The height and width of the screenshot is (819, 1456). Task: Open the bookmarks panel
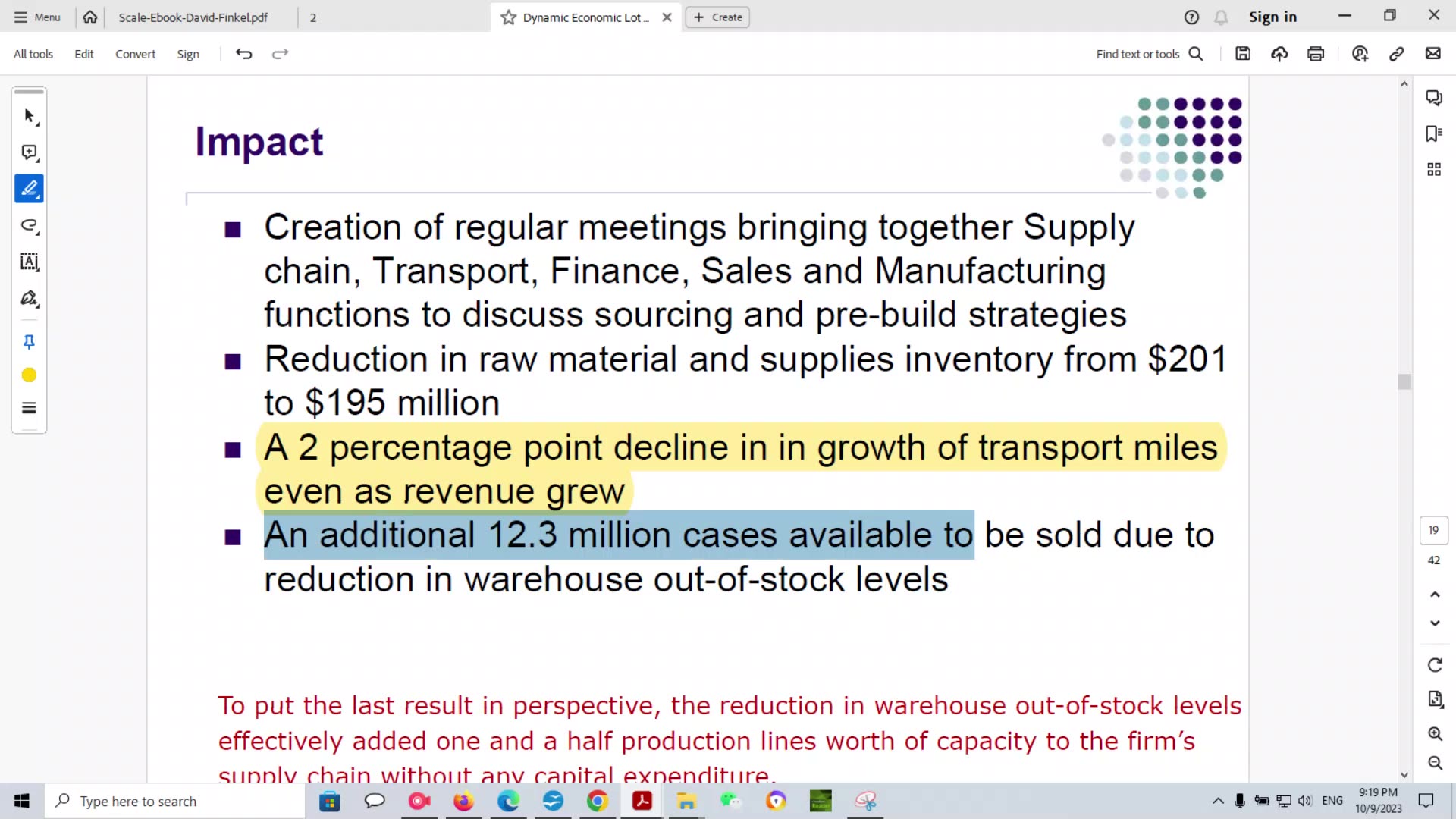click(1433, 133)
